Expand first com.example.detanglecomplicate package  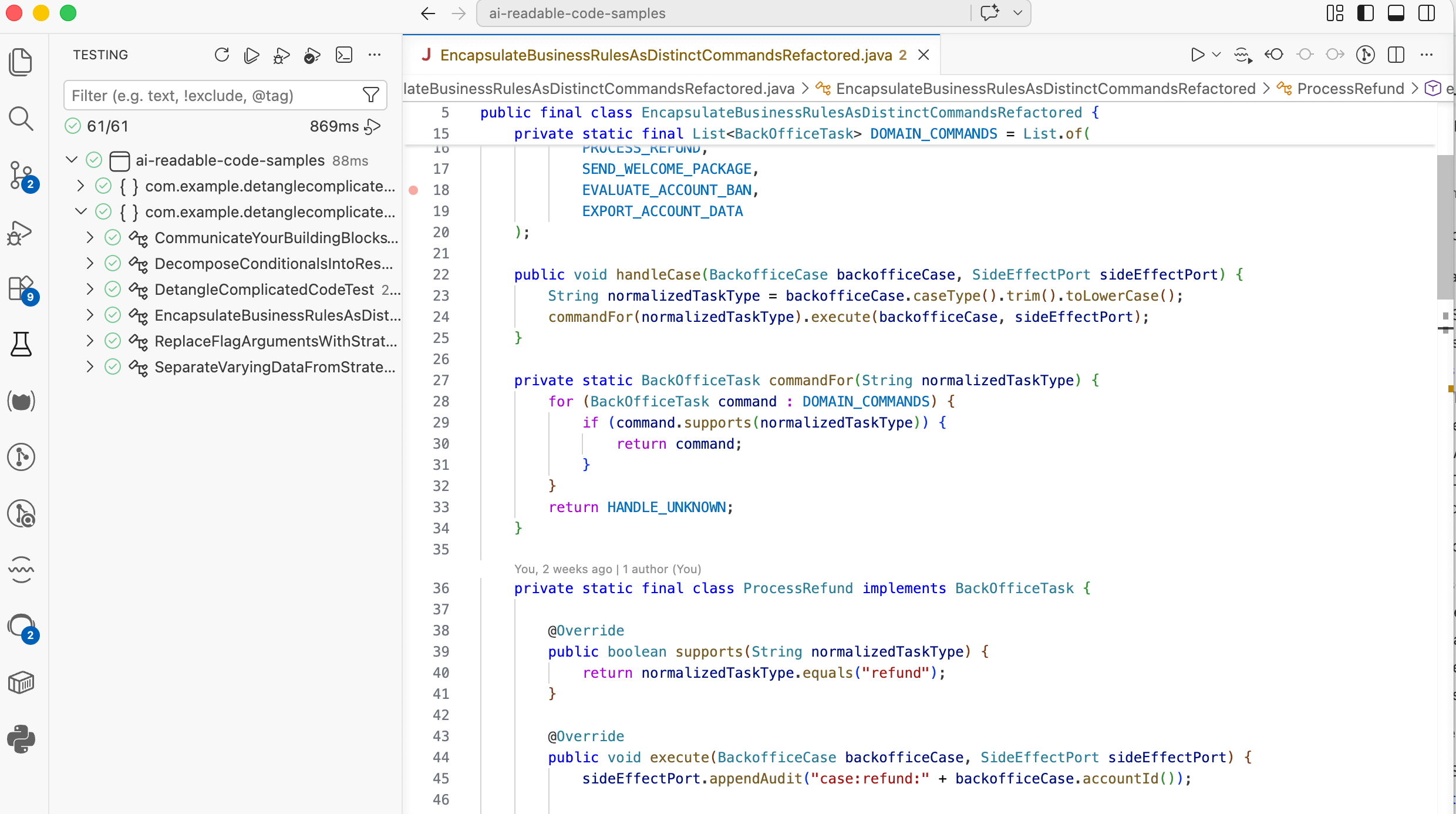81,186
